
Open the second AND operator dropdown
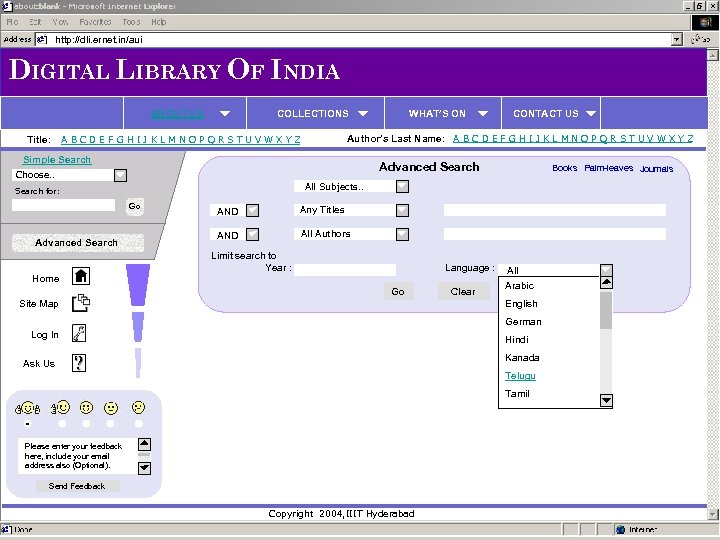point(252,235)
